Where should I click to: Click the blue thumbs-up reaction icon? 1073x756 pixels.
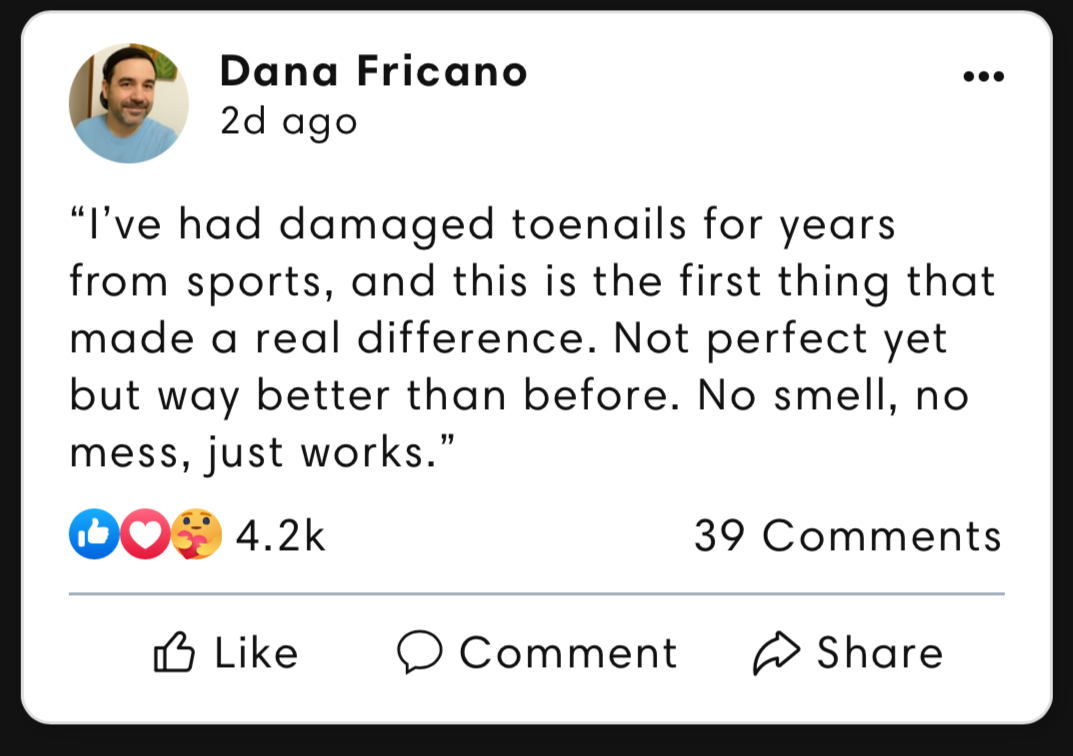click(93, 535)
